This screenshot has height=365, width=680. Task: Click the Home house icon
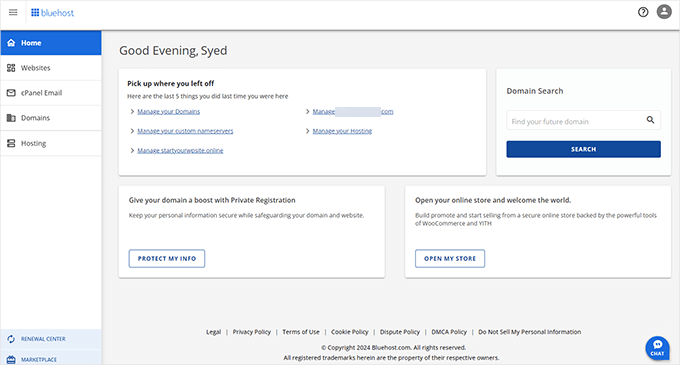coord(11,42)
